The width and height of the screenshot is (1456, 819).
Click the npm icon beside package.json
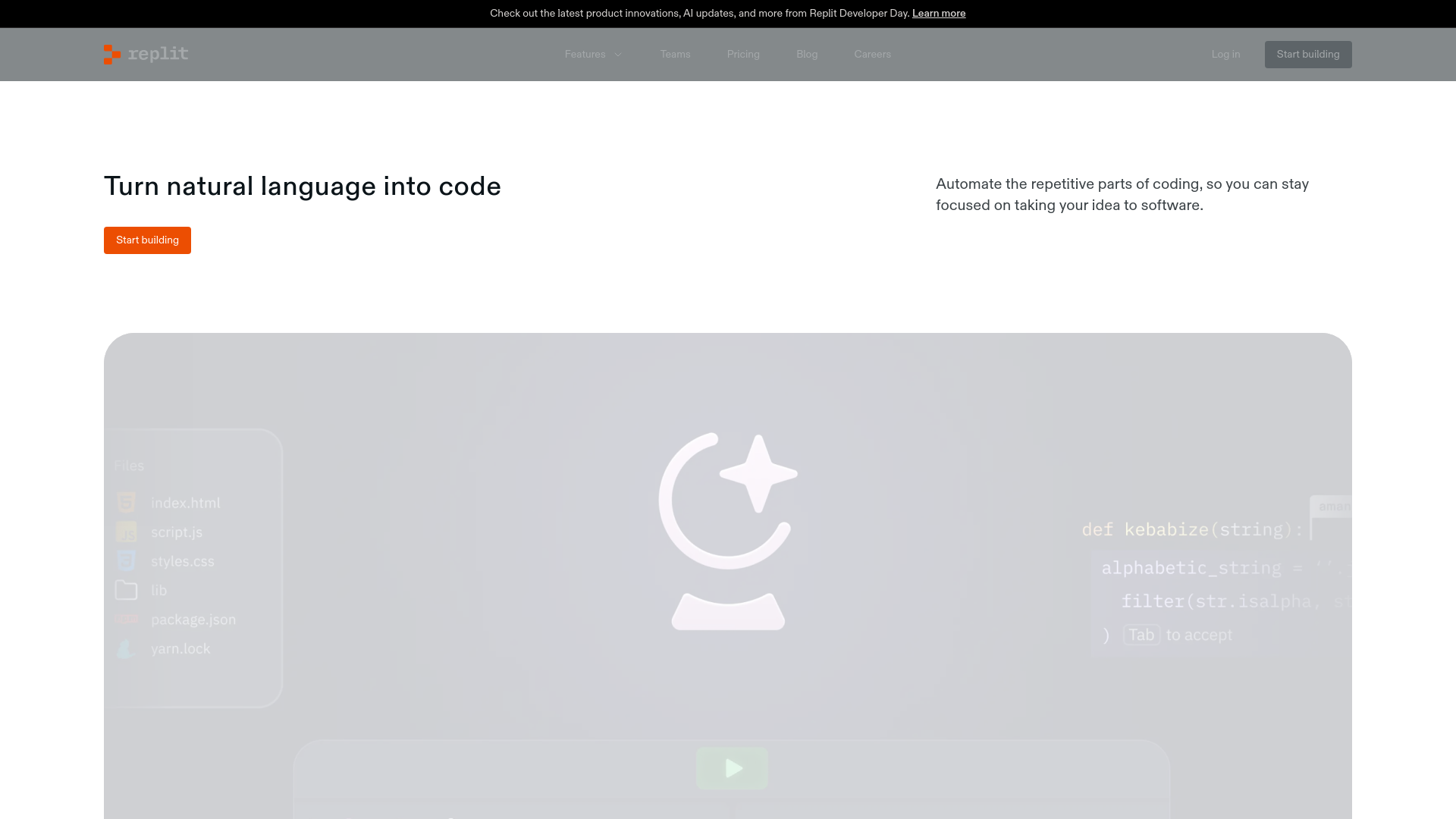point(126,620)
